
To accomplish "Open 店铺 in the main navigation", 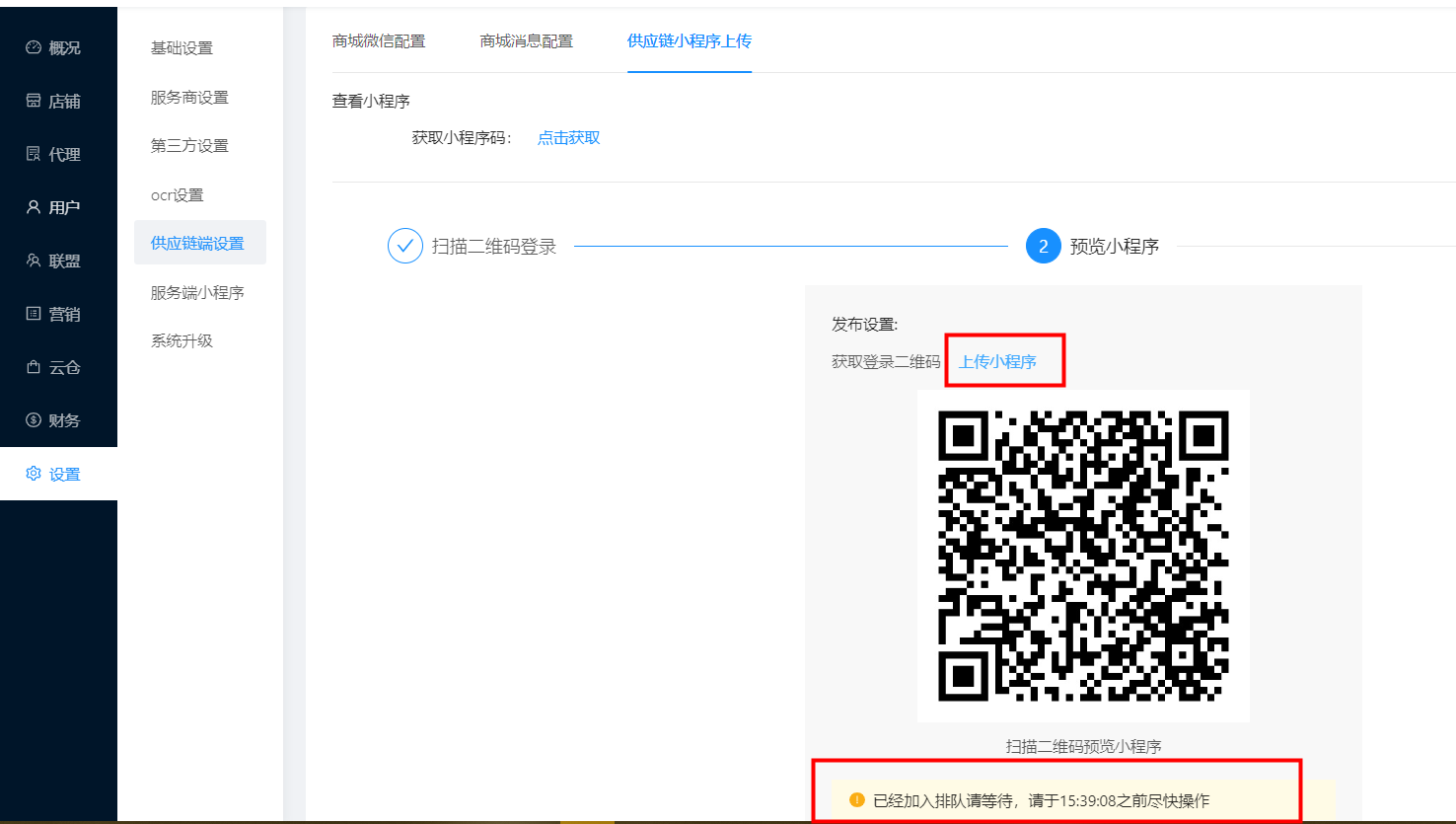I will click(58, 101).
